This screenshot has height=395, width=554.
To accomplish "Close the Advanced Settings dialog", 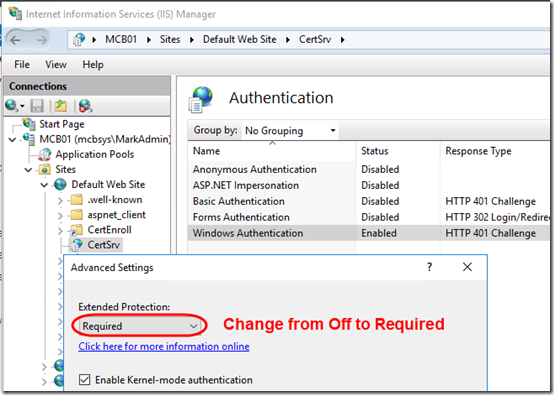I will tap(467, 267).
